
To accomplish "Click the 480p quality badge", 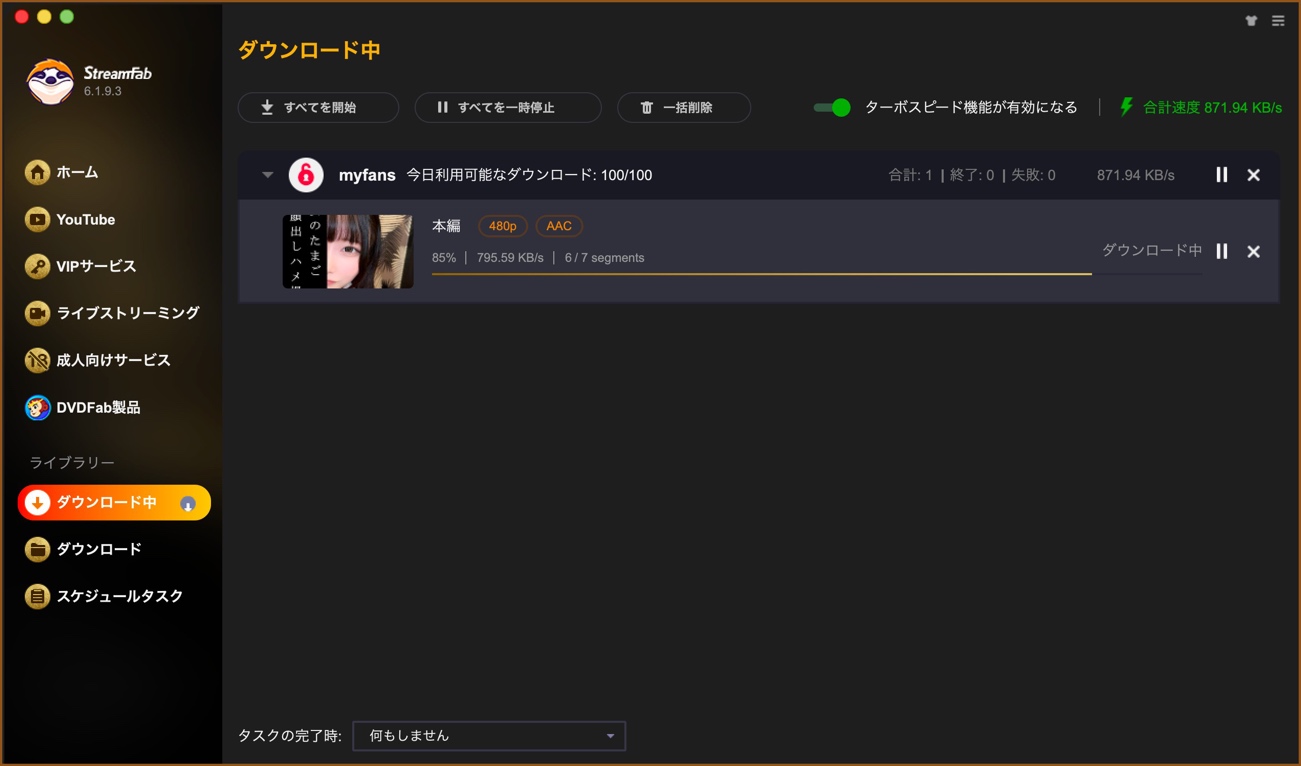I will [502, 226].
